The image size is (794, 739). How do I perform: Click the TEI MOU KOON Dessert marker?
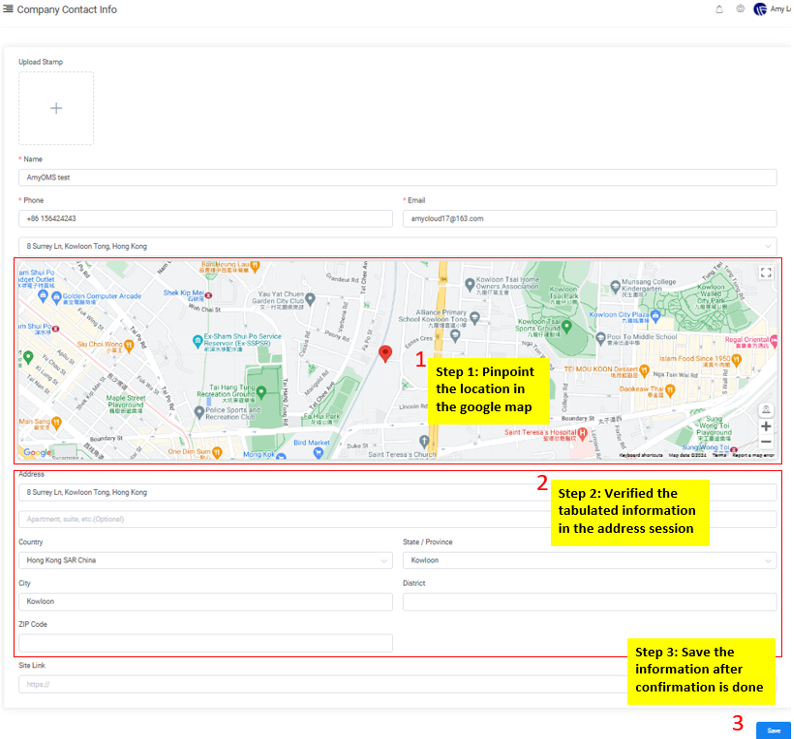coord(644,370)
